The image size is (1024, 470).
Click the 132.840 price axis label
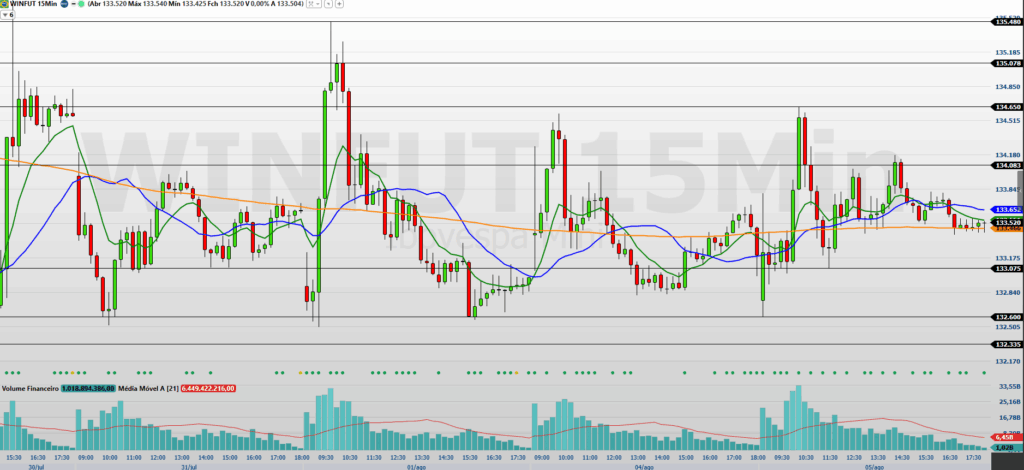(x=1008, y=292)
